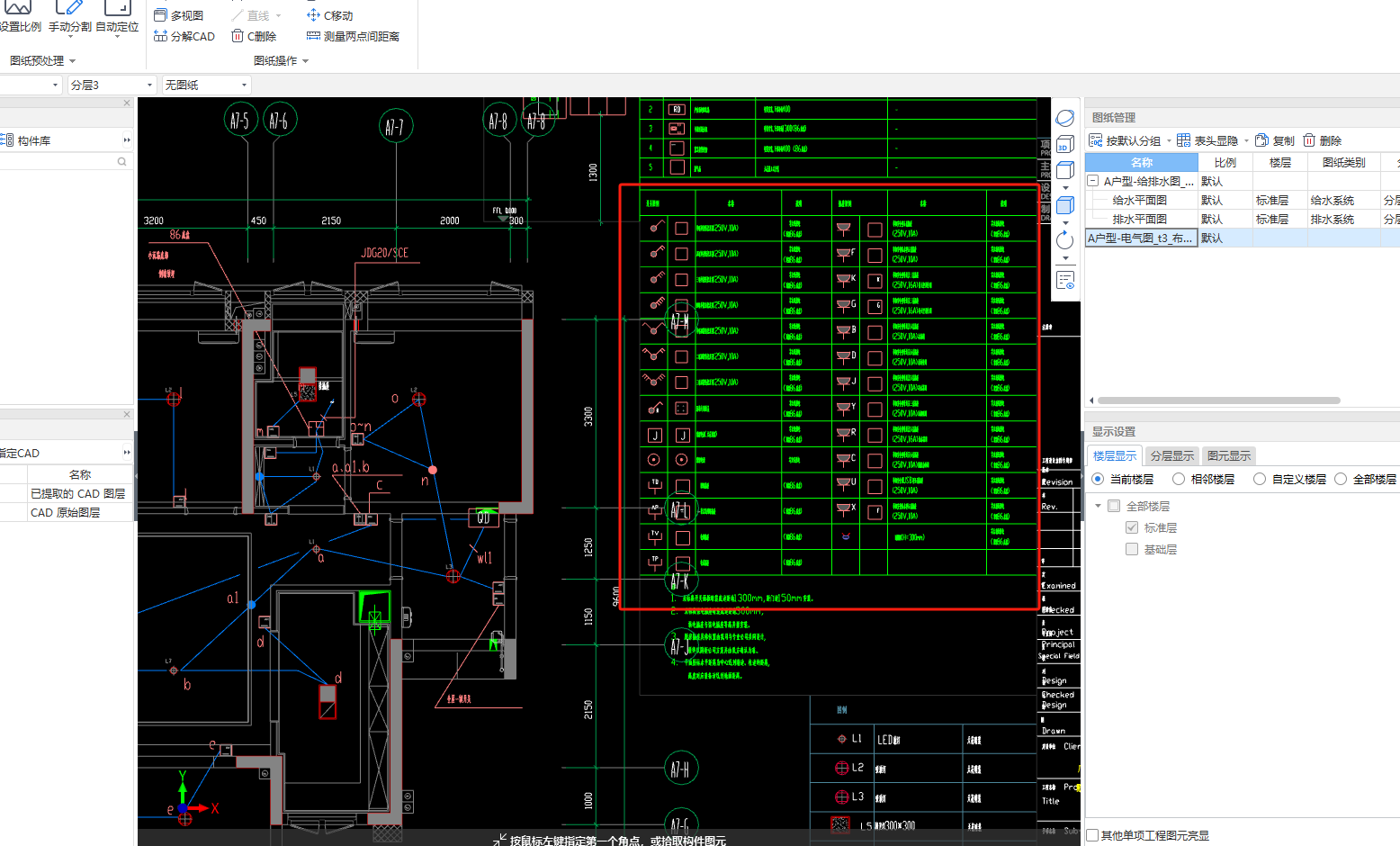The image size is (1400, 846).
Task: Select the 相邻楼层 radio button
Action: coord(1179,479)
